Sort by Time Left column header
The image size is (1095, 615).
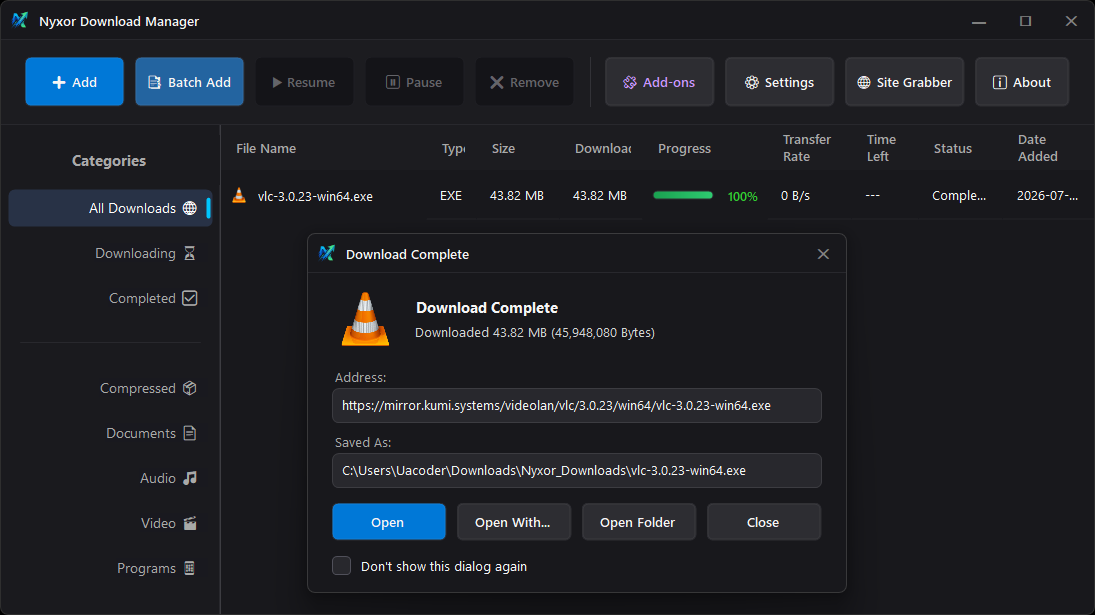point(881,148)
